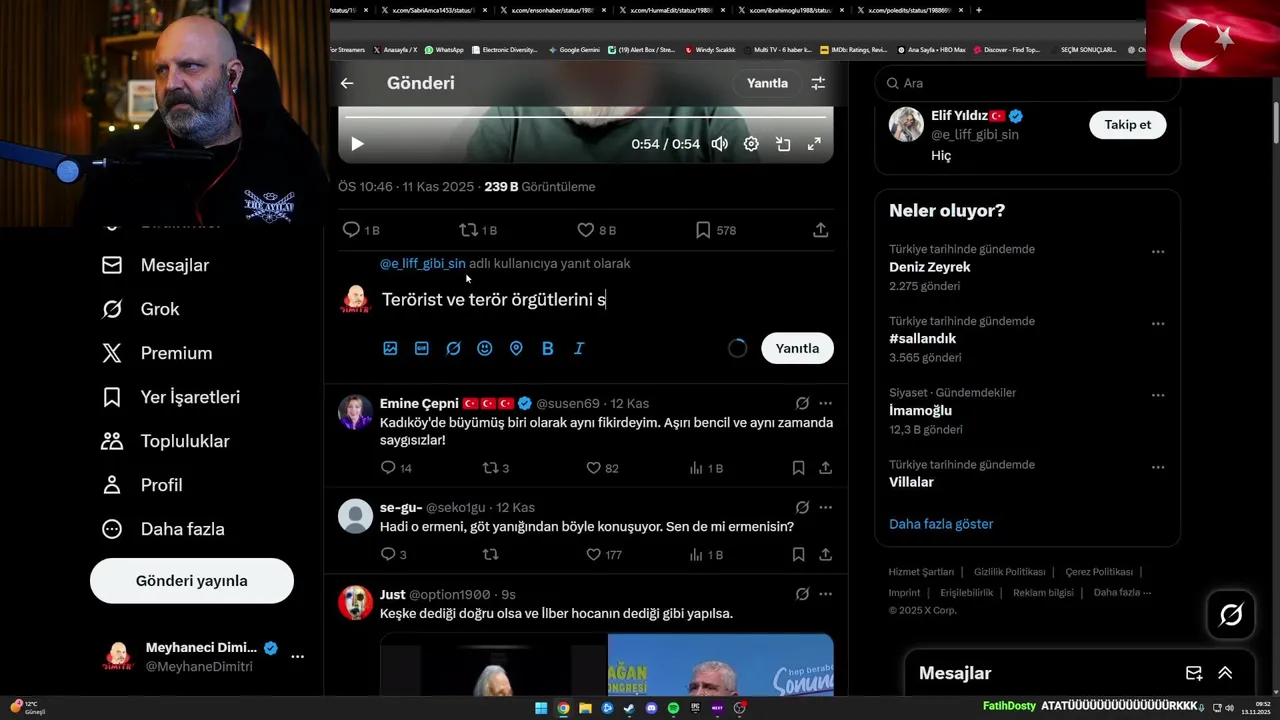Image resolution: width=1280 pixels, height=720 pixels.
Task: Ask Grok about Just's reply
Action: click(x=802, y=594)
